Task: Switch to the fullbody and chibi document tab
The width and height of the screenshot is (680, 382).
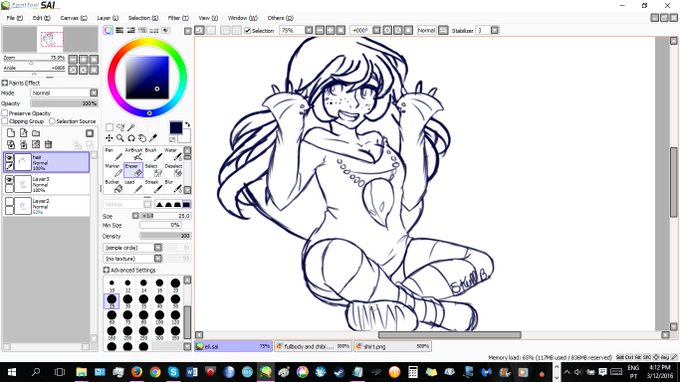Action: (x=313, y=346)
